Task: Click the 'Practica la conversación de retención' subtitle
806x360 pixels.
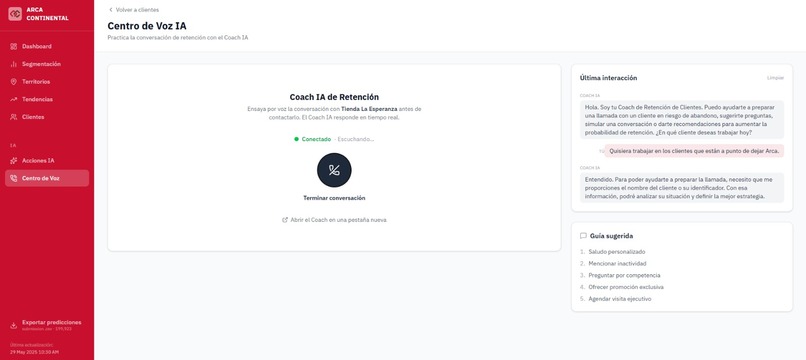Action: click(x=177, y=38)
